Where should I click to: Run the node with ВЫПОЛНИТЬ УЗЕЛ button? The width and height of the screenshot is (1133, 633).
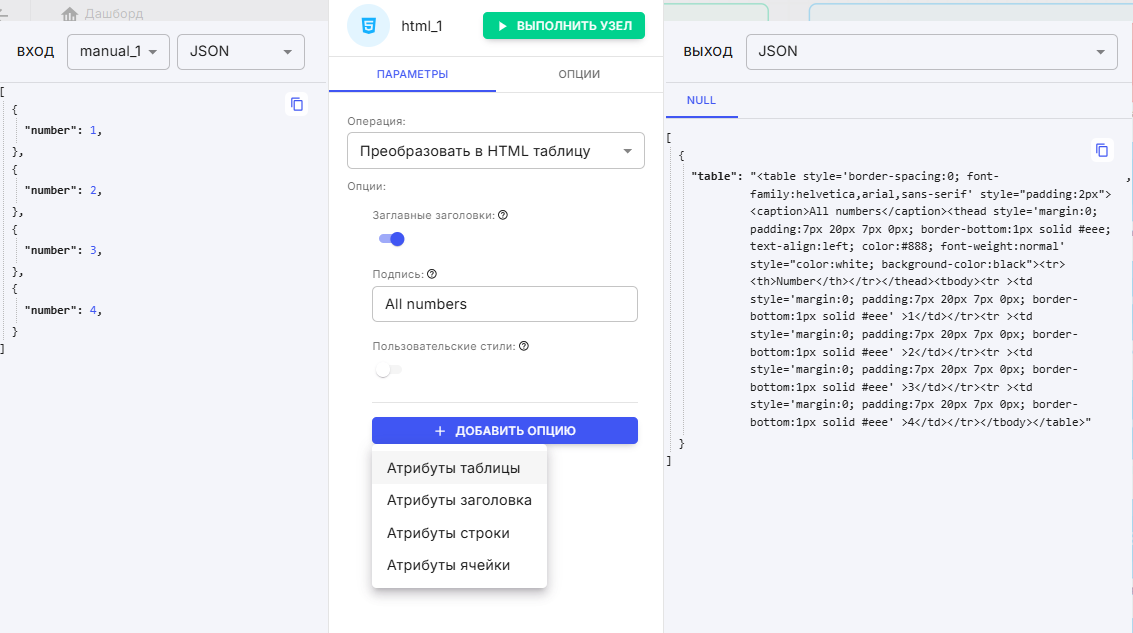pyautogui.click(x=563, y=25)
